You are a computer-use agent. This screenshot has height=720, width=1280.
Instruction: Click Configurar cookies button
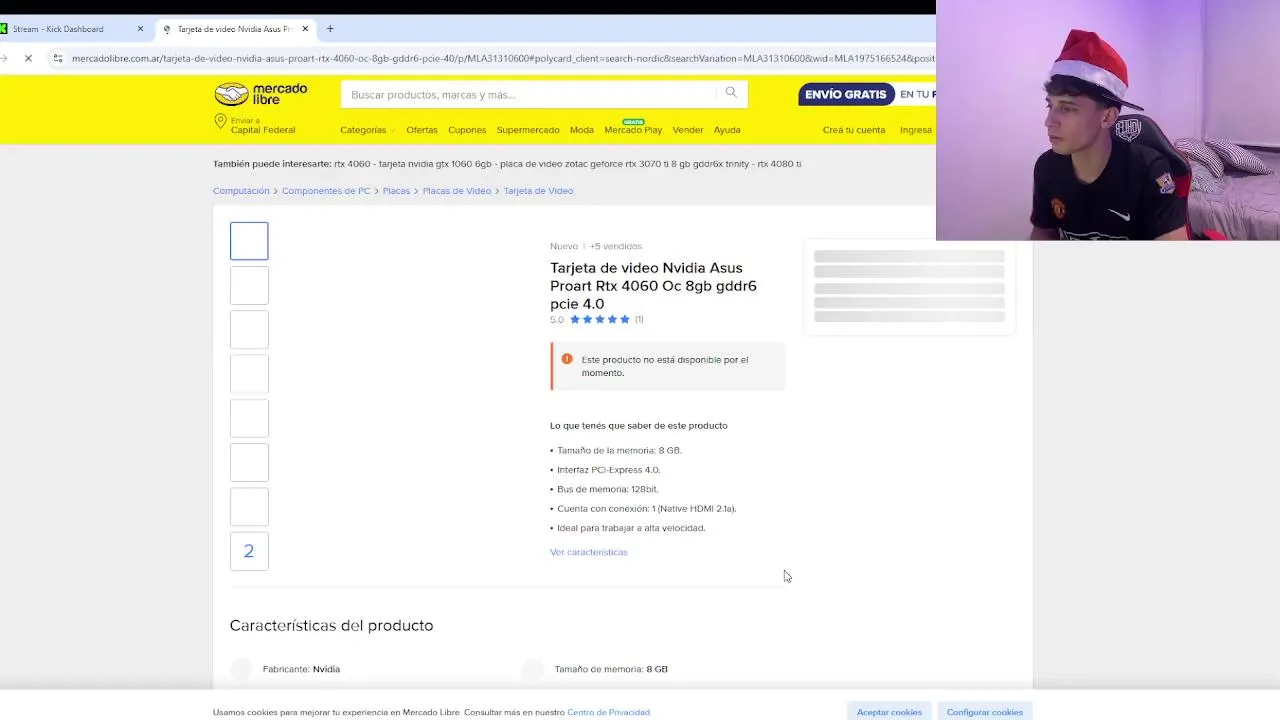click(985, 712)
